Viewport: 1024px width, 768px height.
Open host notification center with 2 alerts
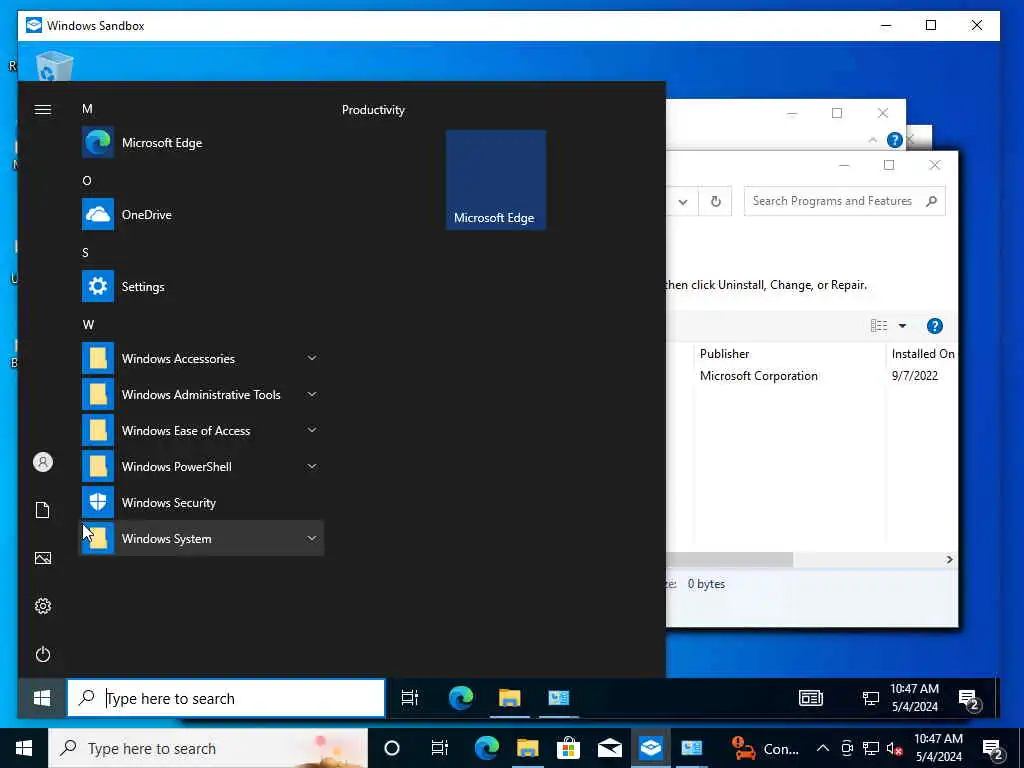pos(992,749)
